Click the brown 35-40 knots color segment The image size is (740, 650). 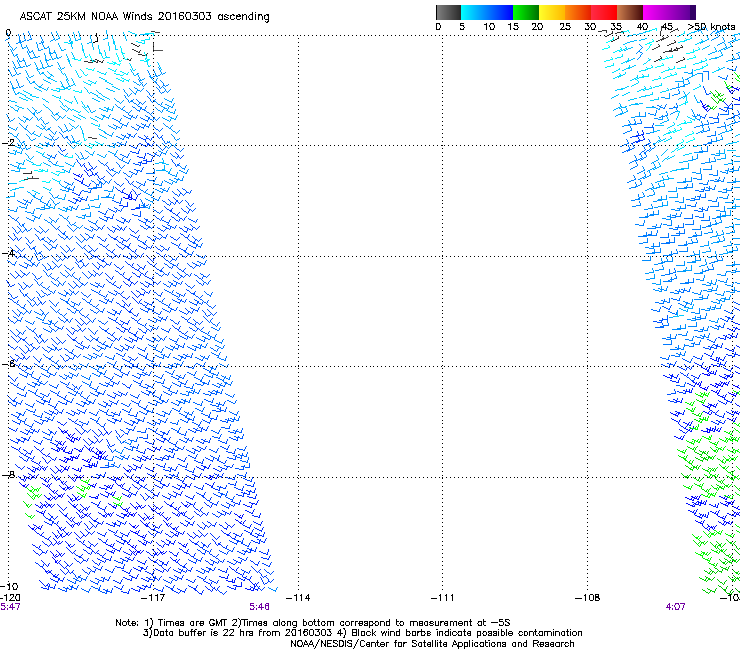(x=630, y=12)
